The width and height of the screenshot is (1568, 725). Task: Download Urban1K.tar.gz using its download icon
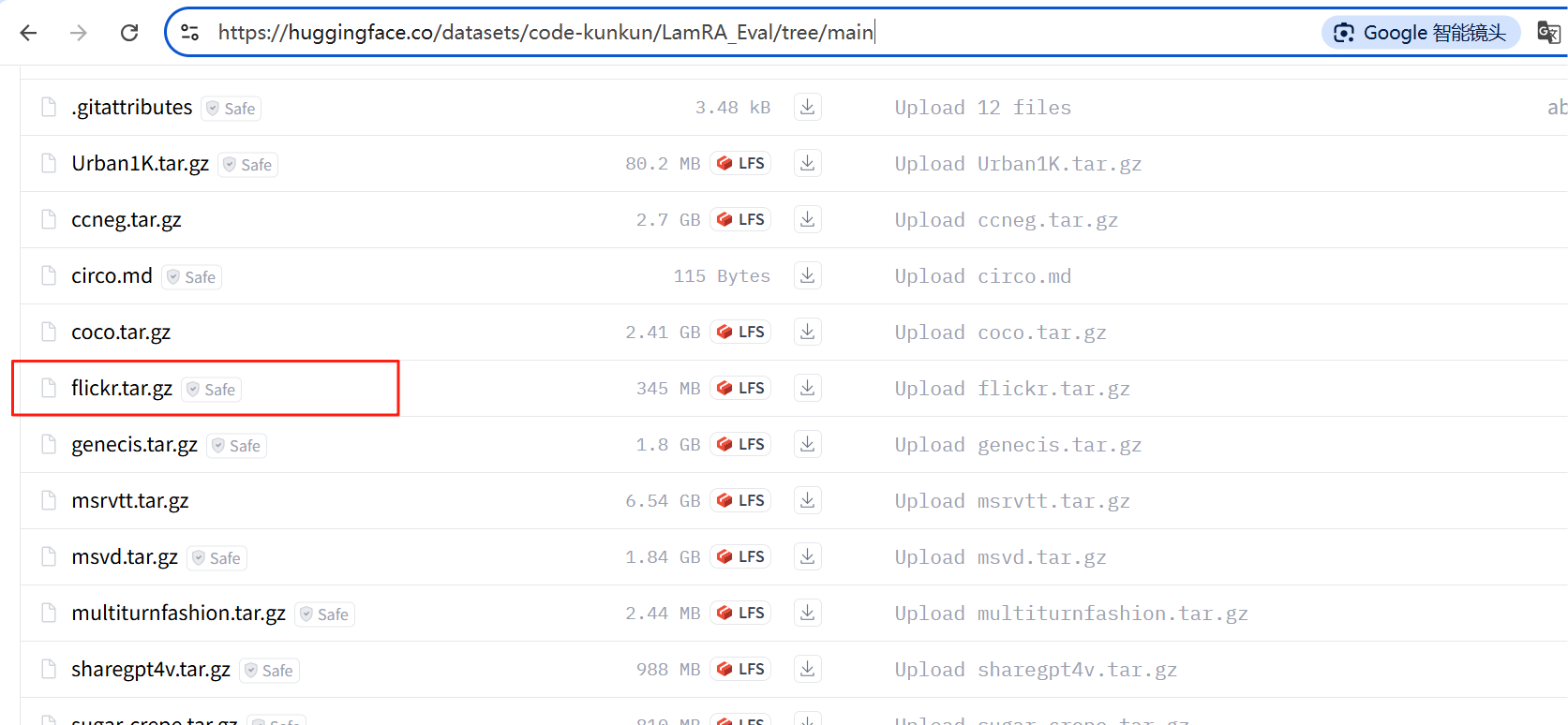[807, 163]
